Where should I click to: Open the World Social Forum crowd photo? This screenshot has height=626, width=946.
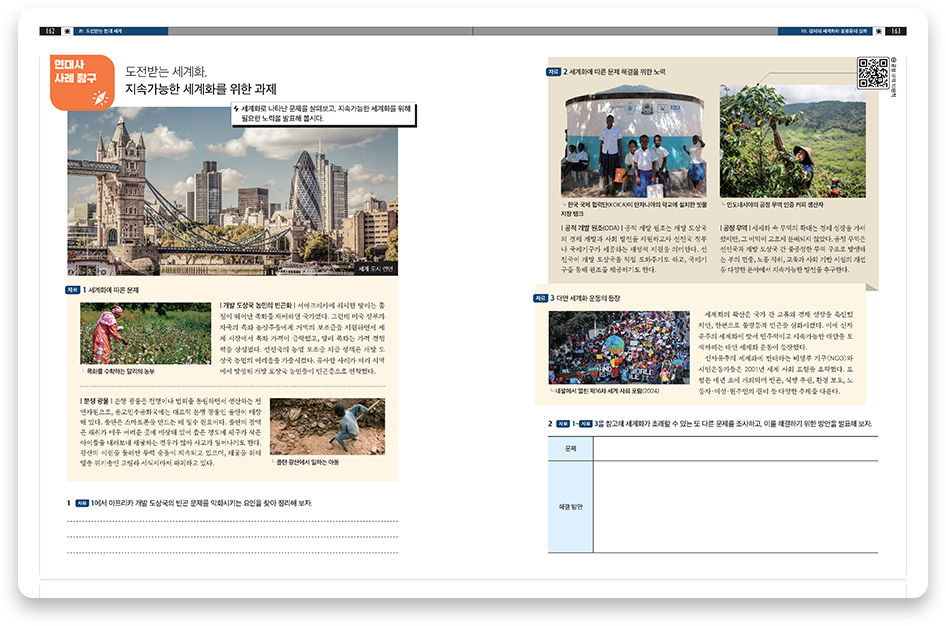[x=619, y=347]
